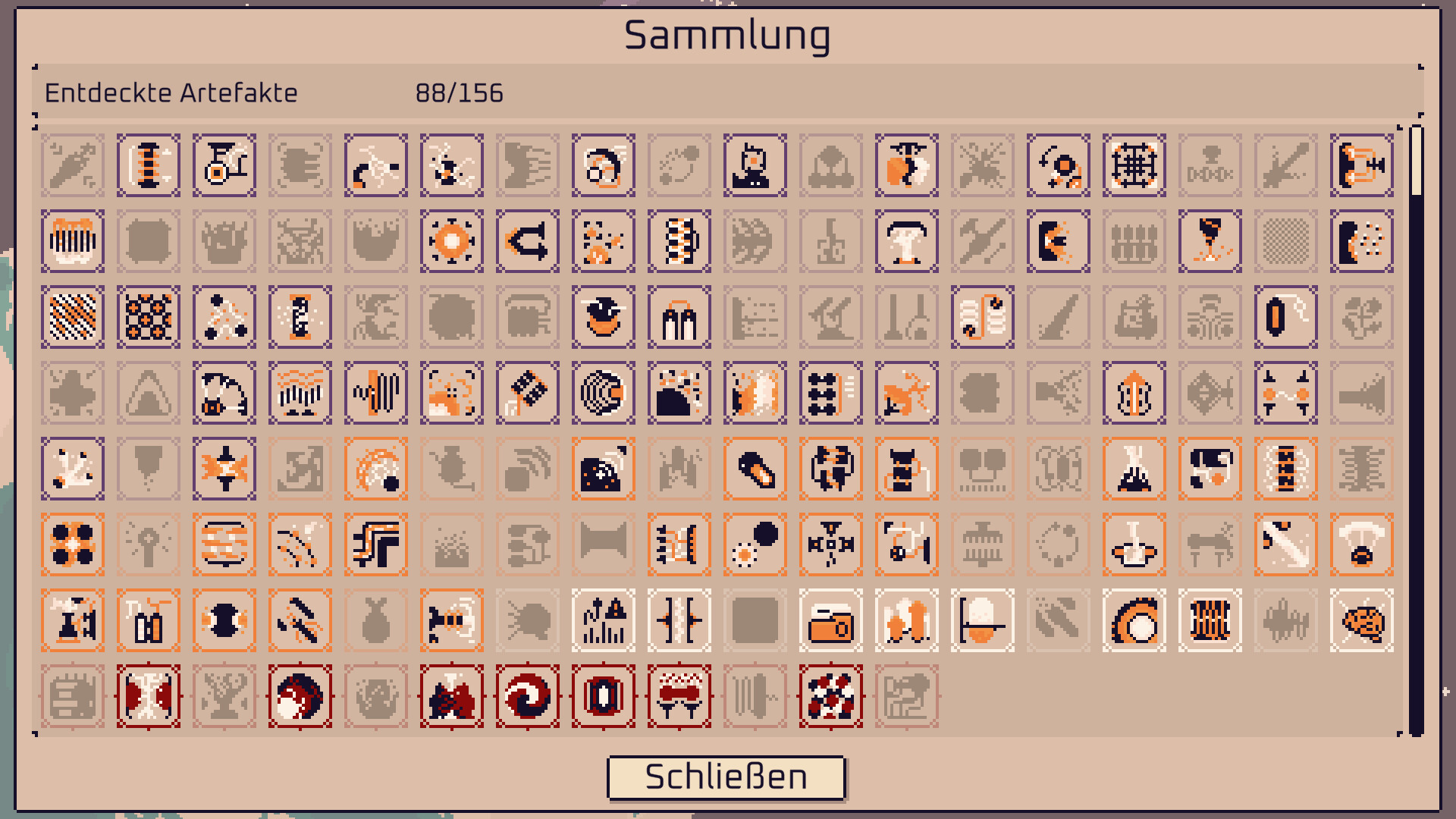1456x819 pixels.
Task: Select the orange flask artifact icon
Action: coord(1134,469)
